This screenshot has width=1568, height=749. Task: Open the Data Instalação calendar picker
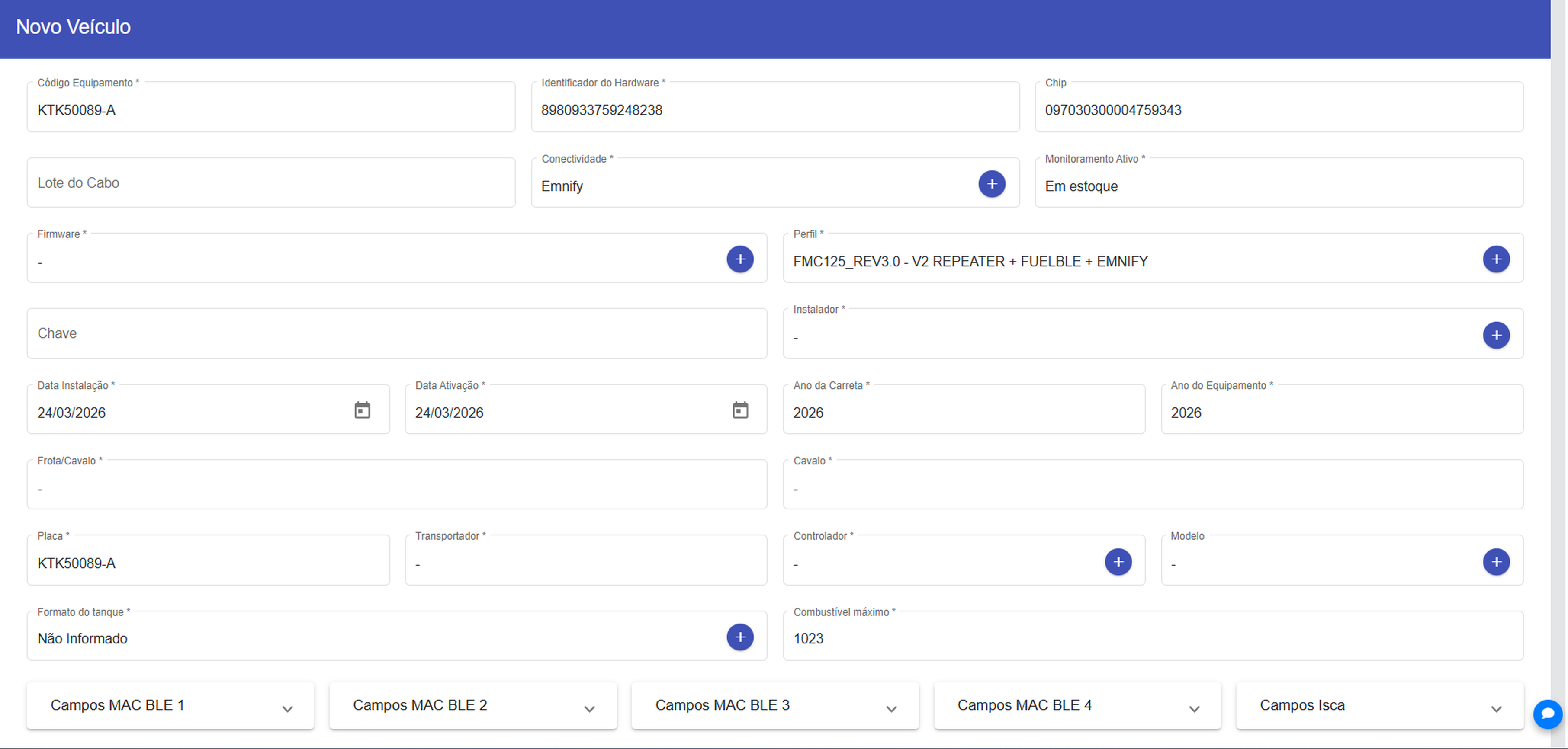coord(362,410)
